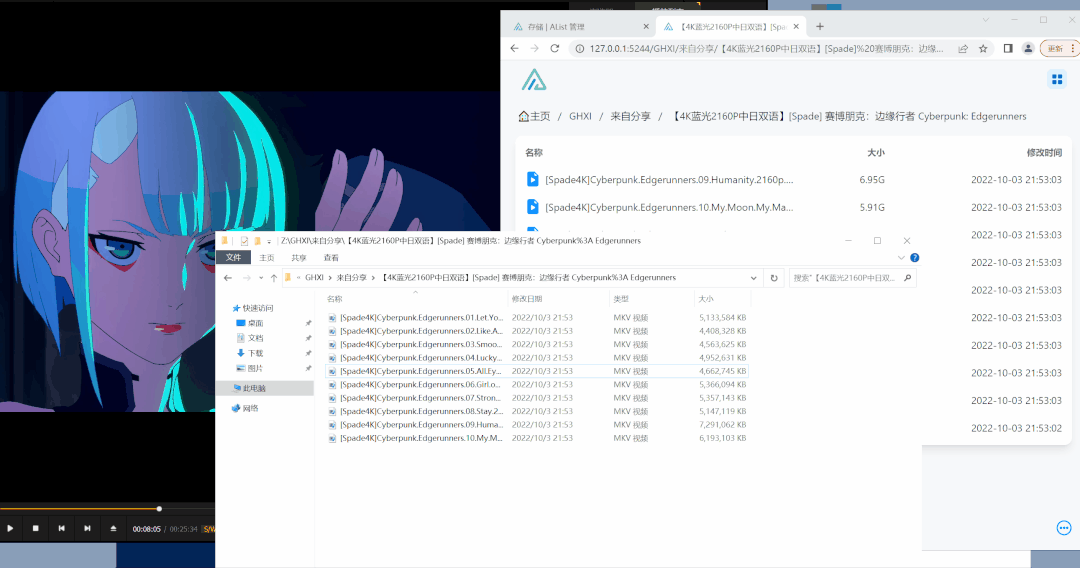Open GHXI in AList breadcrumb
Screen dimensions: 1080x568
click(580, 116)
